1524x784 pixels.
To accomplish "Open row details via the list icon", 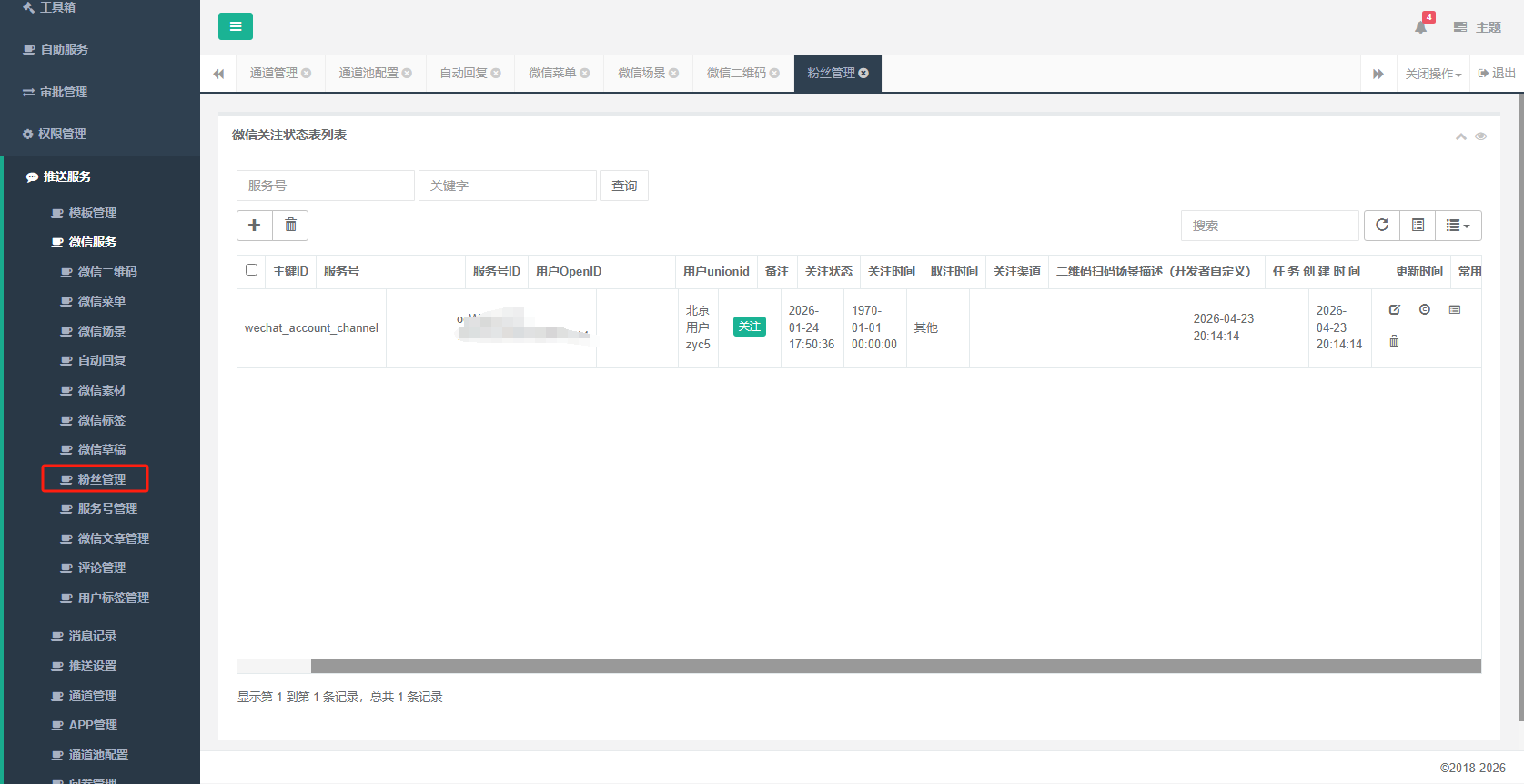I will 1455,310.
